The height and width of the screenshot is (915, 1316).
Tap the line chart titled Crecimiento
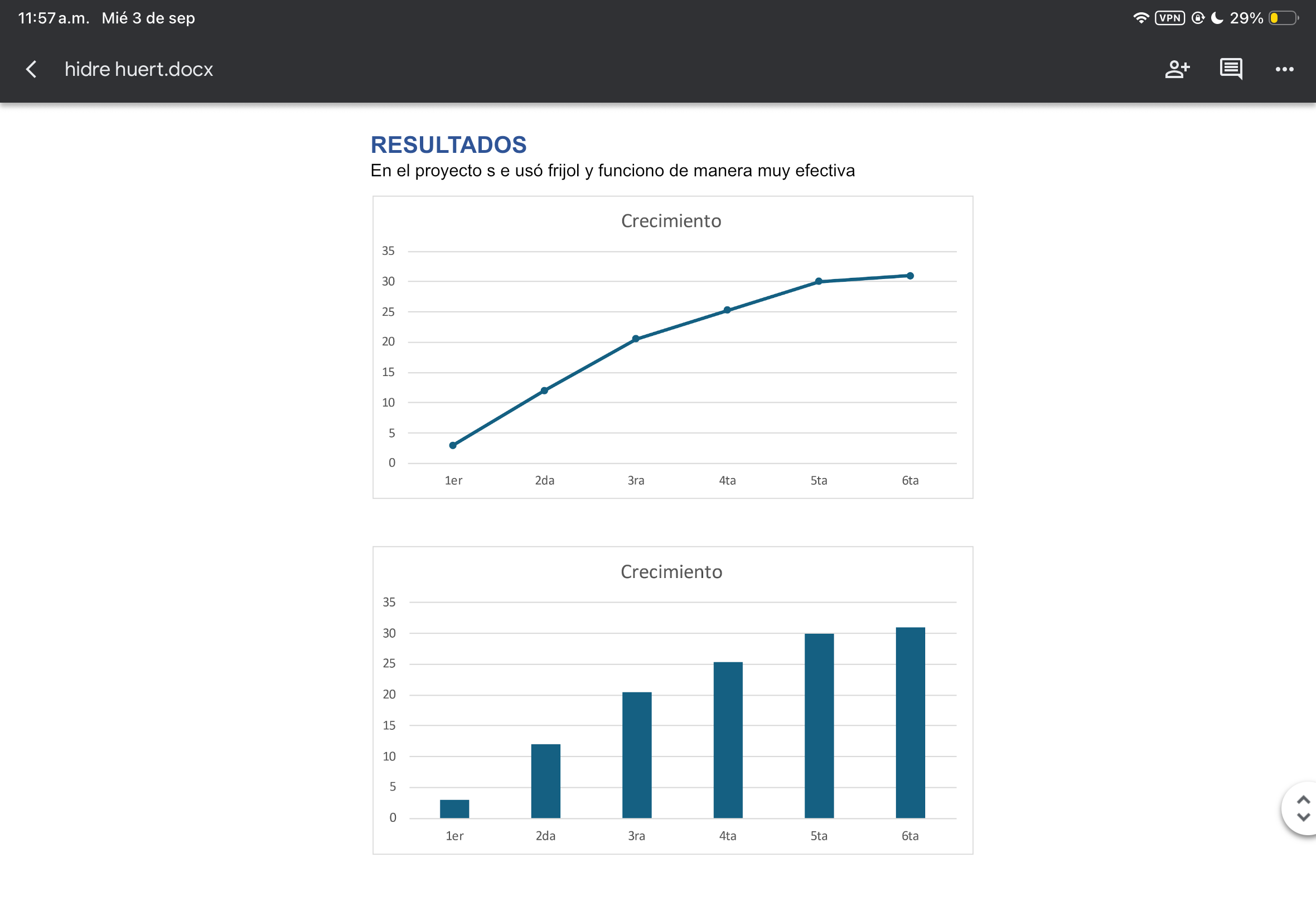tap(672, 347)
